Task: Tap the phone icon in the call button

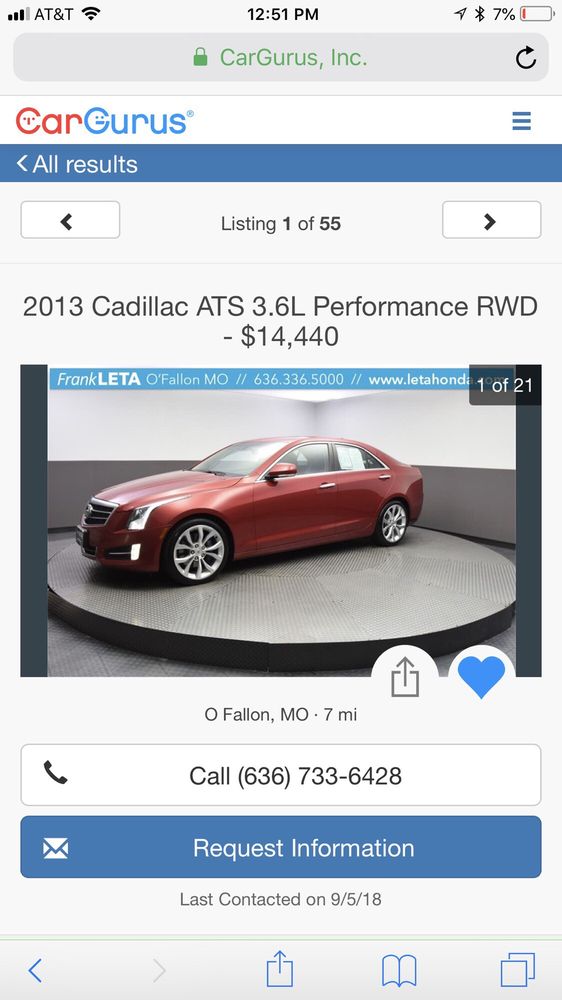Action: point(55,773)
